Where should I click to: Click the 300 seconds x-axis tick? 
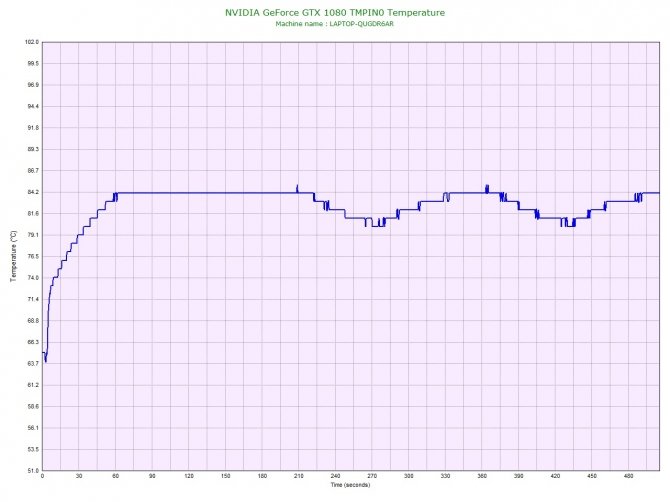click(408, 476)
